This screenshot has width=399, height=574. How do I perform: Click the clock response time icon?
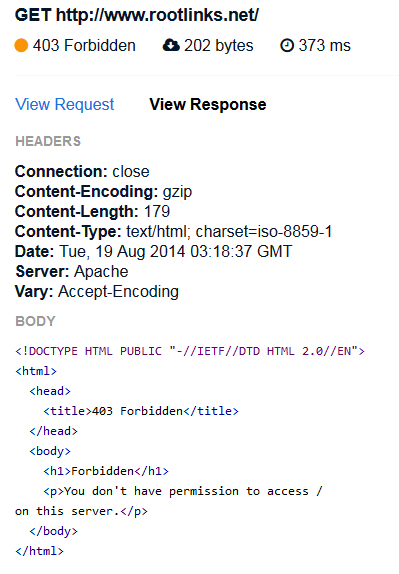(x=287, y=46)
